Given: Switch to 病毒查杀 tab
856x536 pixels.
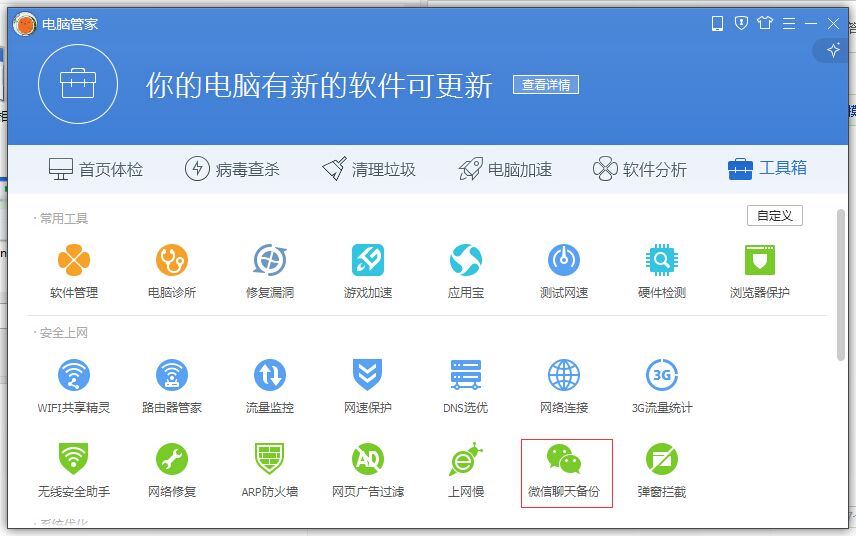Looking at the screenshot, I should [232, 169].
